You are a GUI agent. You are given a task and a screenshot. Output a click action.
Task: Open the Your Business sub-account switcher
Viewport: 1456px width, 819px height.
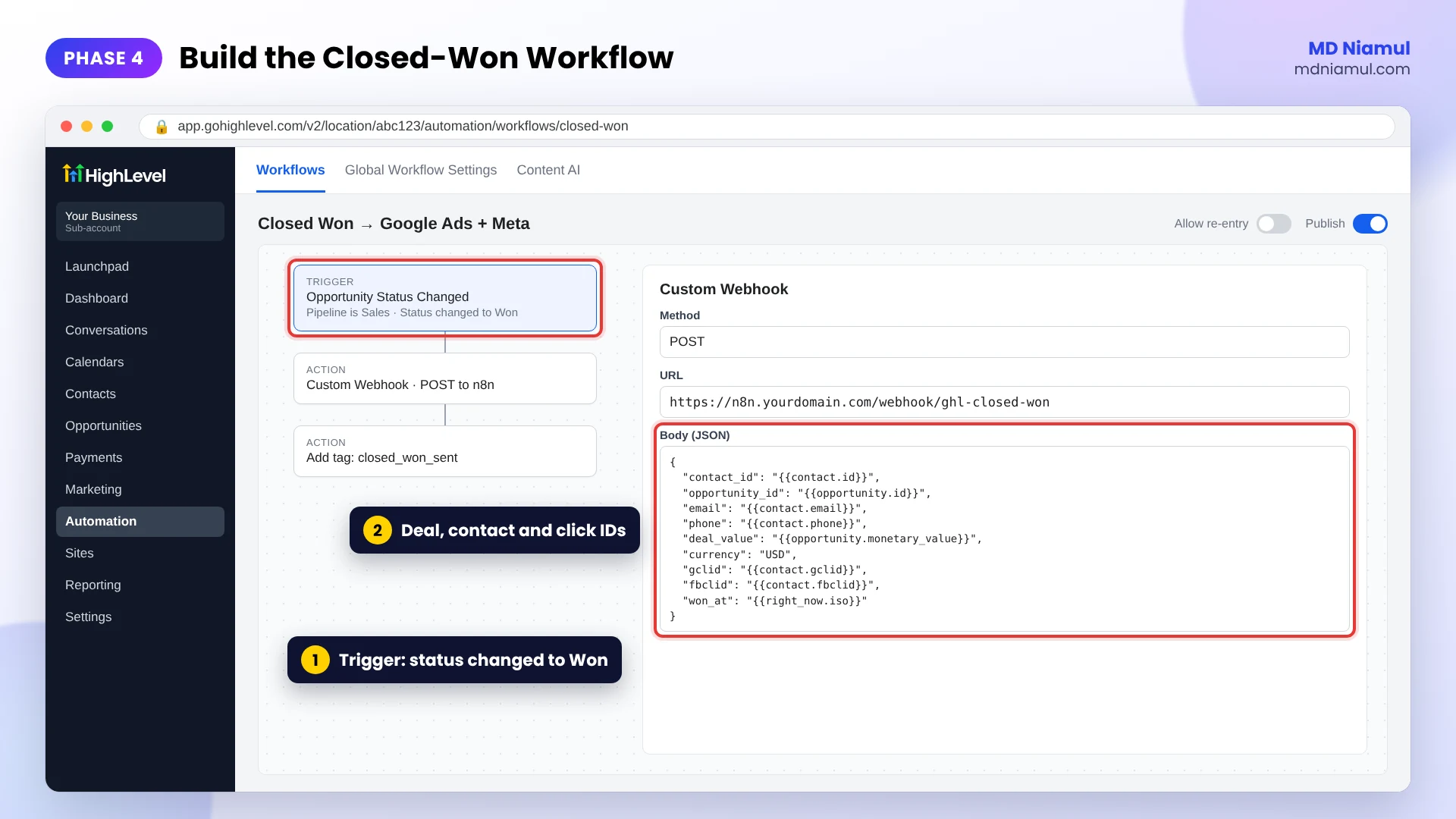(140, 221)
